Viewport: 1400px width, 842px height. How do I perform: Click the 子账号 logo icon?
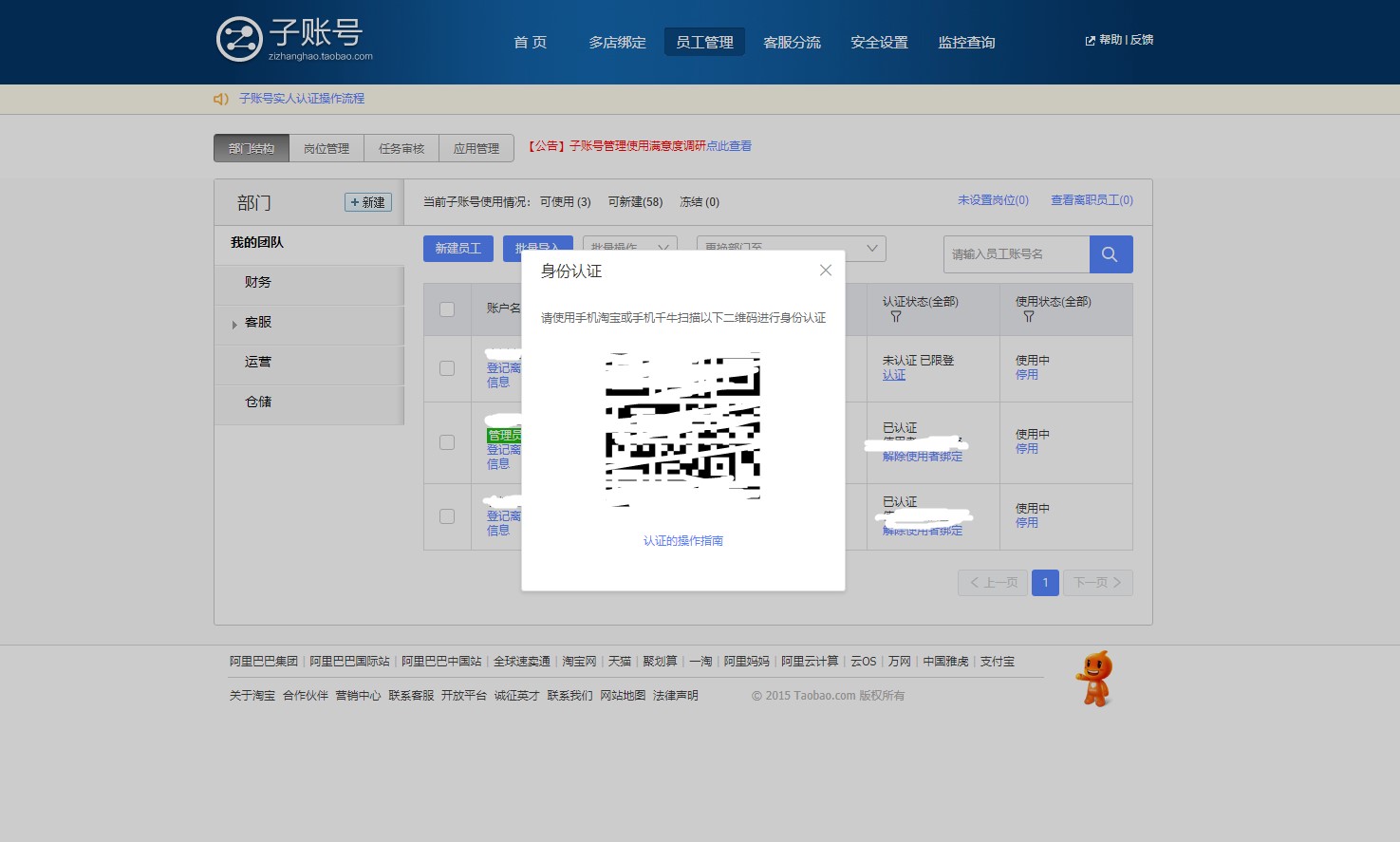(239, 39)
